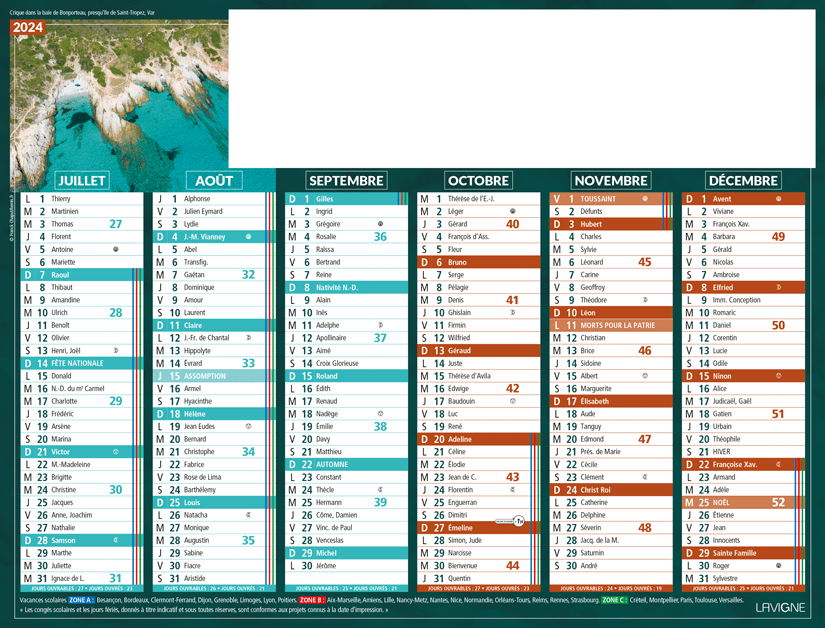Click the ZONE A colour label in footer

81,600
